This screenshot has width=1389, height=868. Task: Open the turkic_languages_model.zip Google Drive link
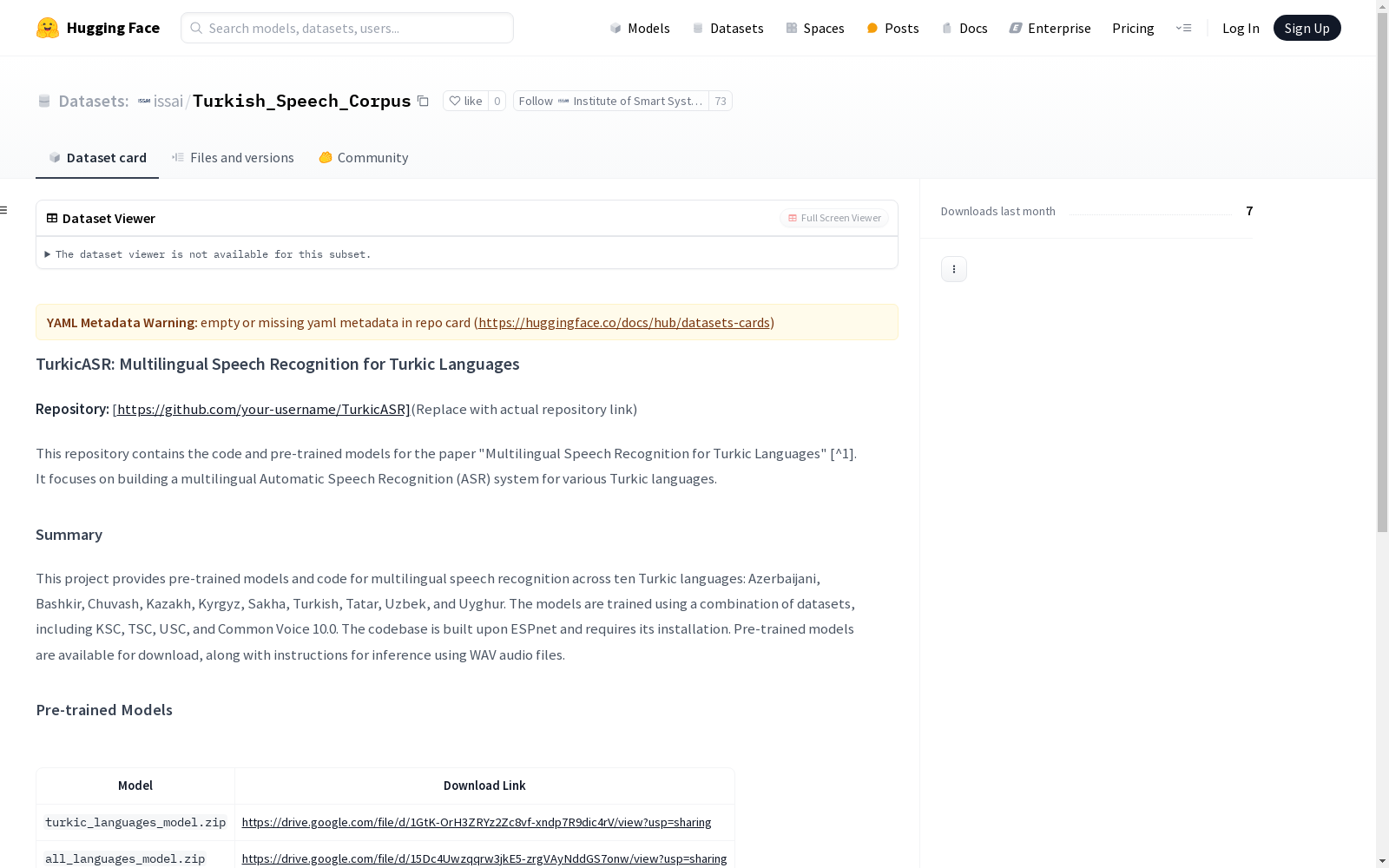pyautogui.click(x=477, y=822)
